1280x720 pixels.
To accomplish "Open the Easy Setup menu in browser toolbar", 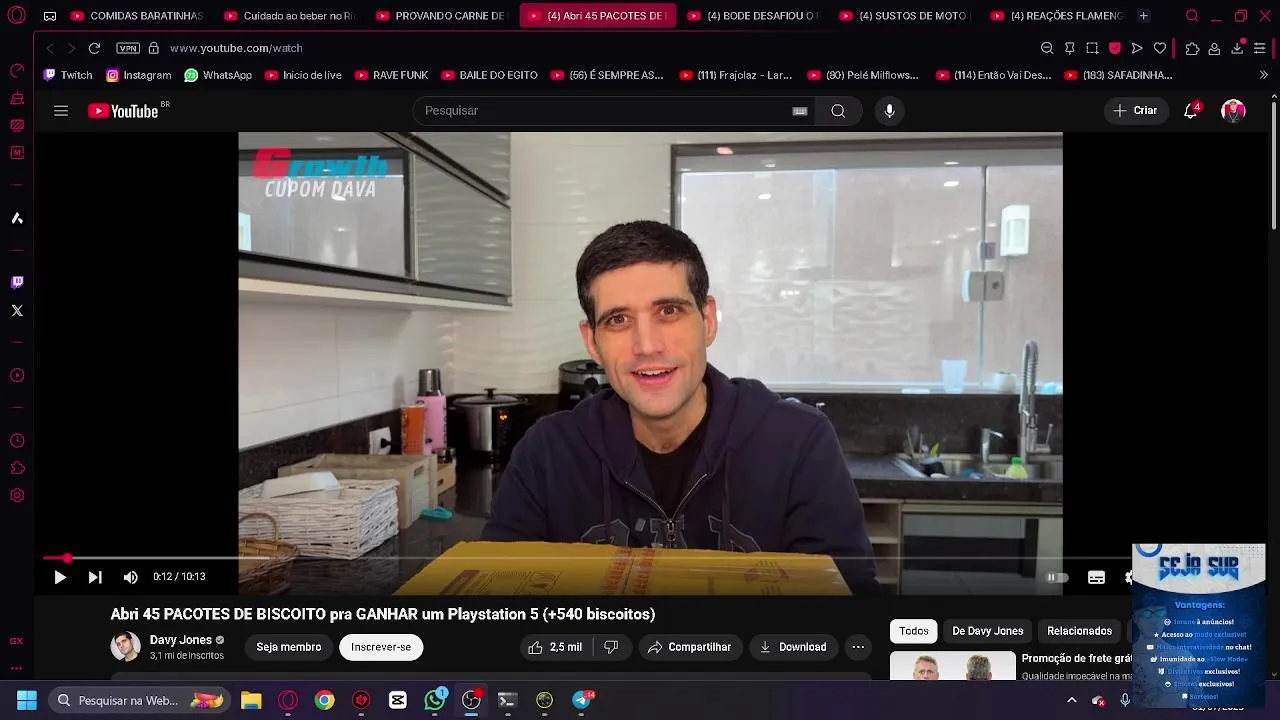I will click(1259, 48).
